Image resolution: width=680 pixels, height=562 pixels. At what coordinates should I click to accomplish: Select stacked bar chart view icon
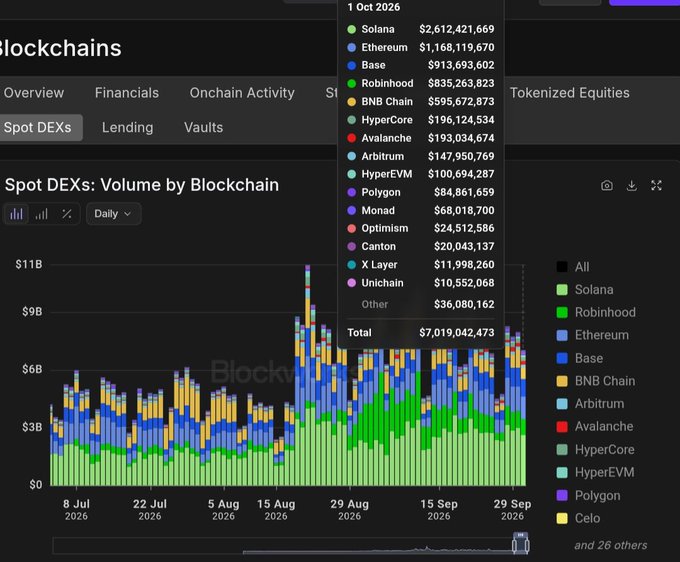tap(16, 214)
